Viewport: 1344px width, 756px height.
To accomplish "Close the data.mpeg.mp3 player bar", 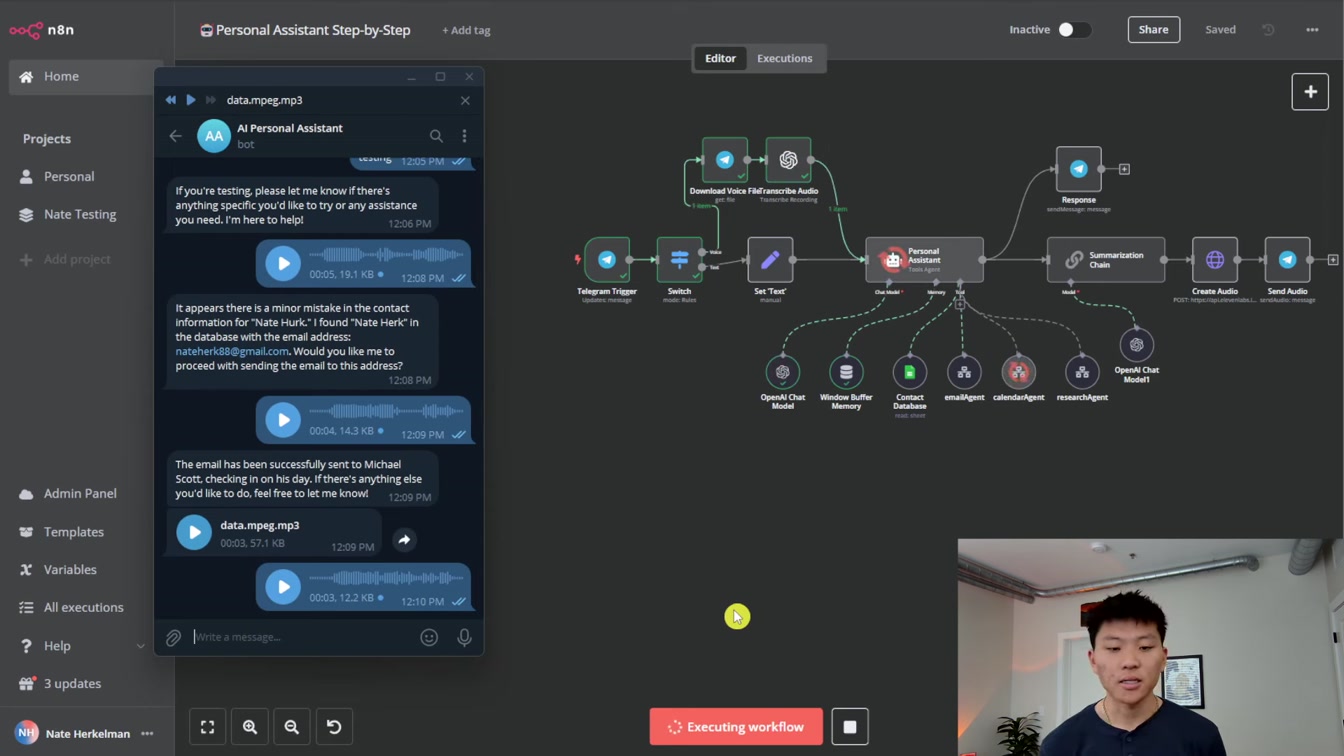I will click(x=465, y=100).
